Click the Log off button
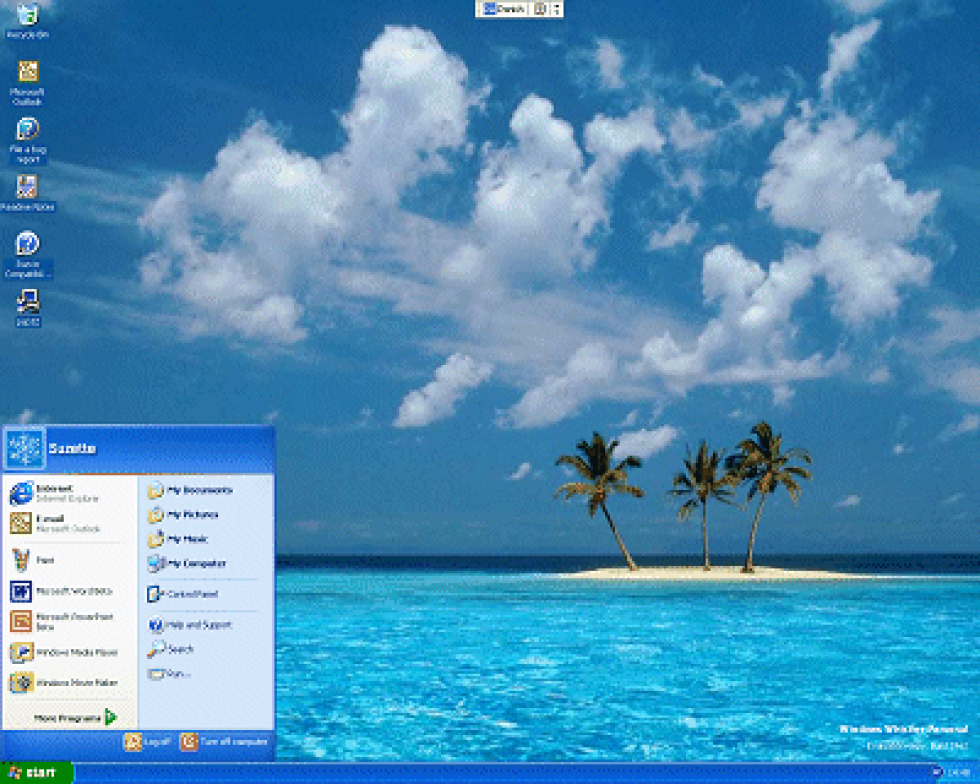 [145, 741]
